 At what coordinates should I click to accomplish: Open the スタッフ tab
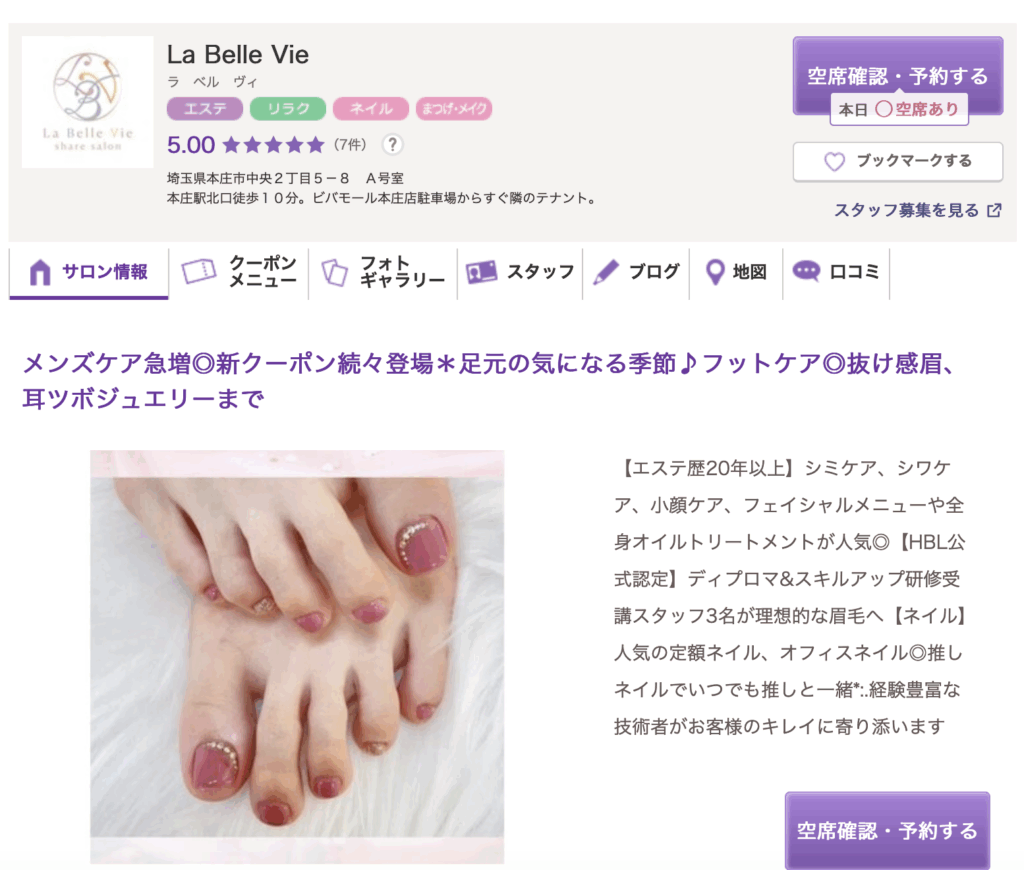click(x=520, y=272)
